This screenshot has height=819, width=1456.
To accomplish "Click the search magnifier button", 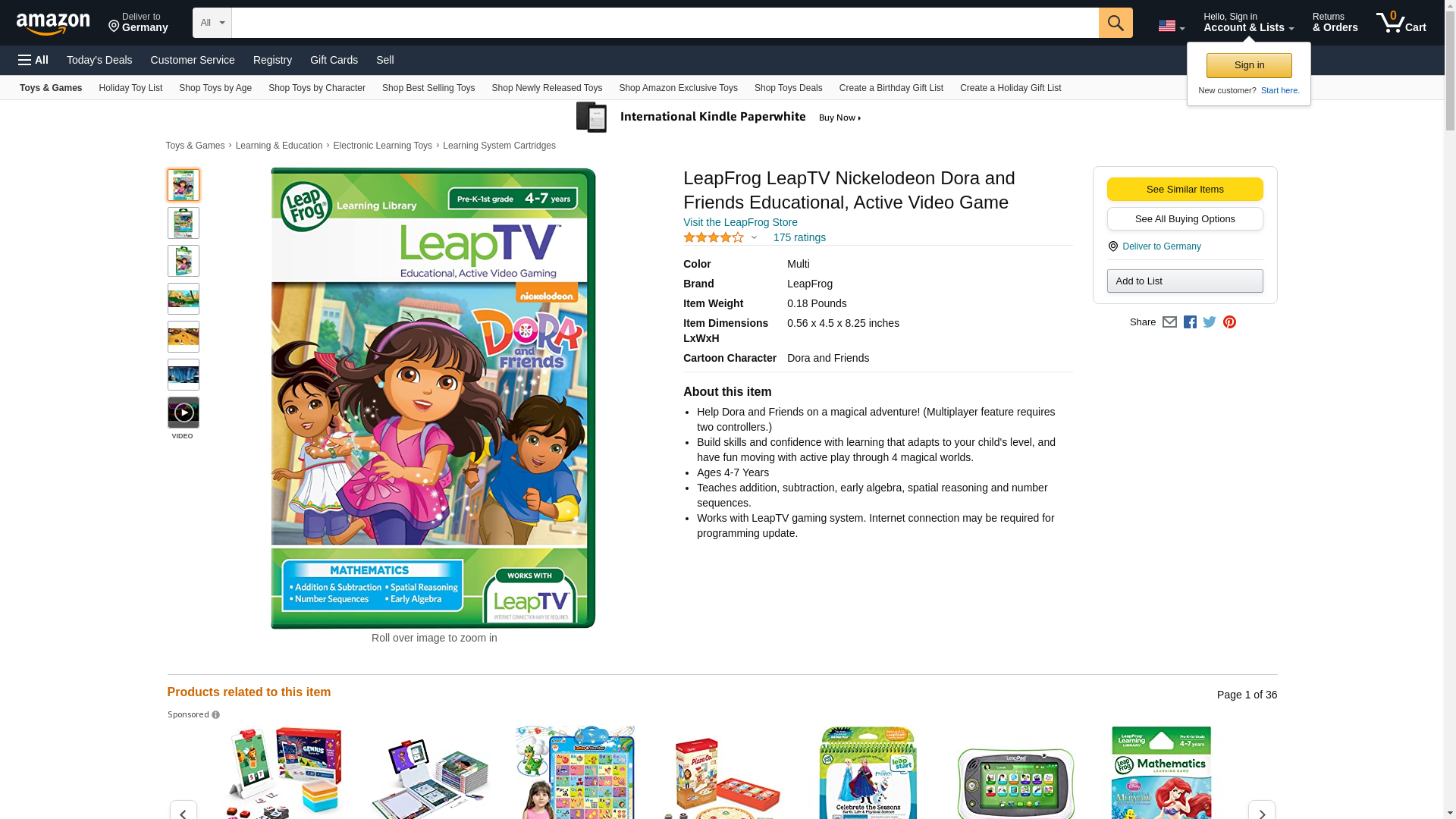I will (x=1115, y=23).
